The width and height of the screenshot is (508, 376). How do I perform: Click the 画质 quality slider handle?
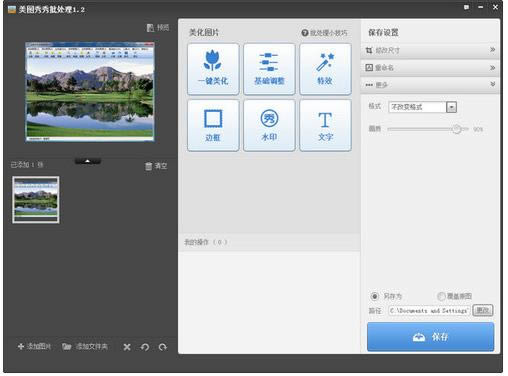tap(457, 129)
